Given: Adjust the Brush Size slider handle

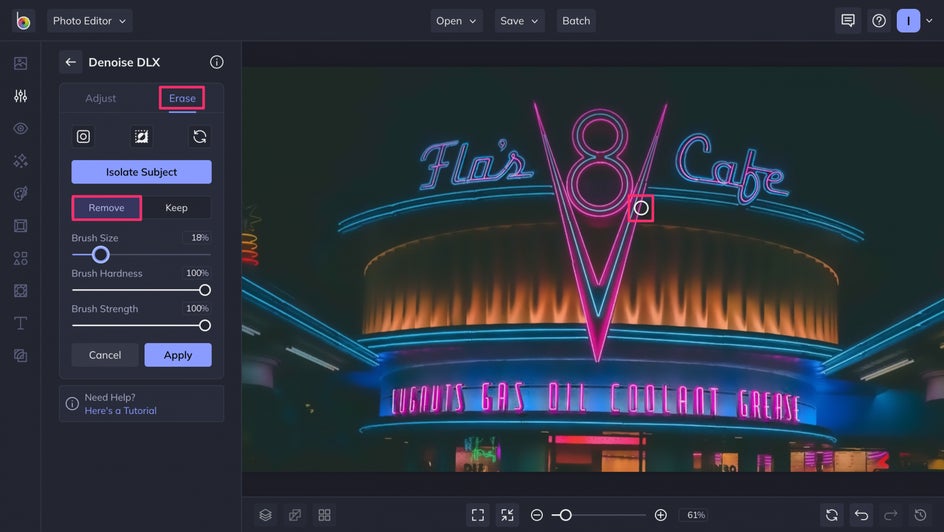Looking at the screenshot, I should [101, 255].
